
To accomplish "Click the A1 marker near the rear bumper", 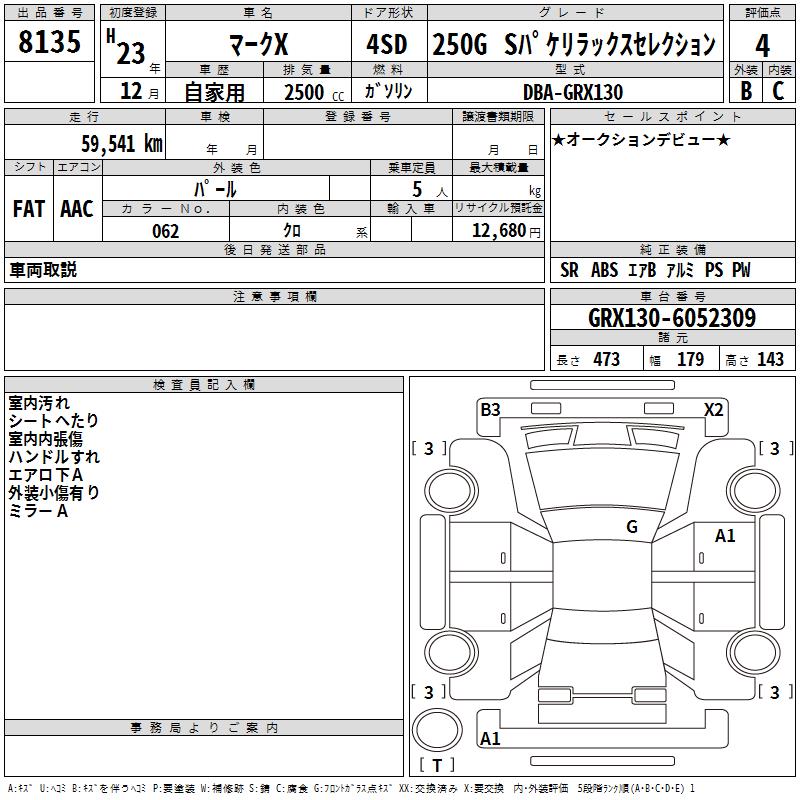I will 491,739.
